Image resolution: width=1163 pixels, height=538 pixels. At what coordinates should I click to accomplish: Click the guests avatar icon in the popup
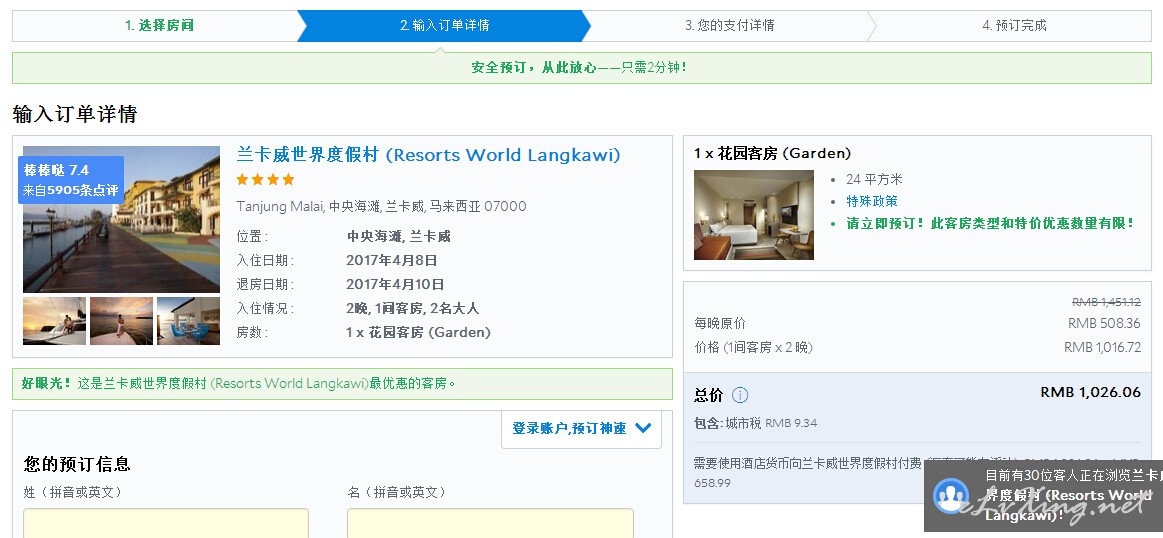(x=951, y=496)
